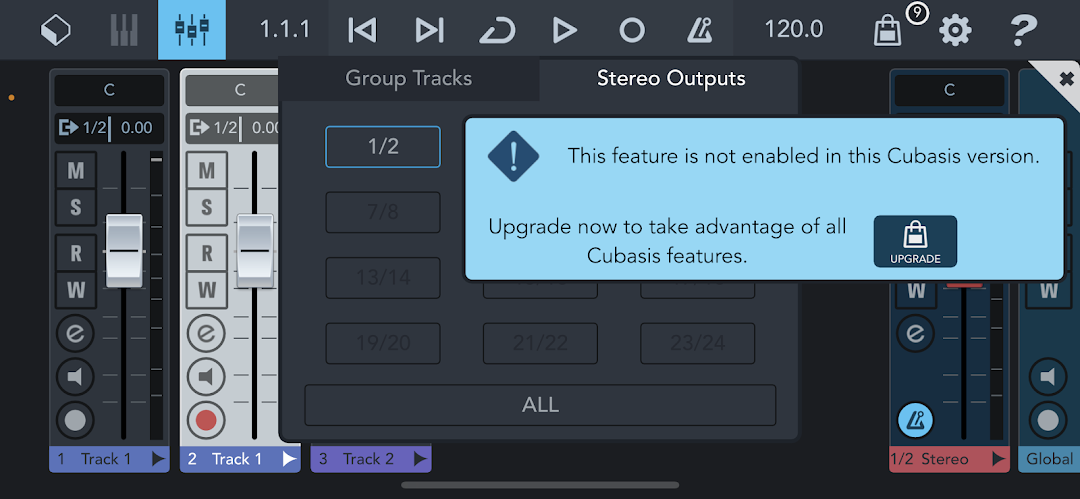
Task: Solo Track 1 with the S button
Action: point(76,208)
